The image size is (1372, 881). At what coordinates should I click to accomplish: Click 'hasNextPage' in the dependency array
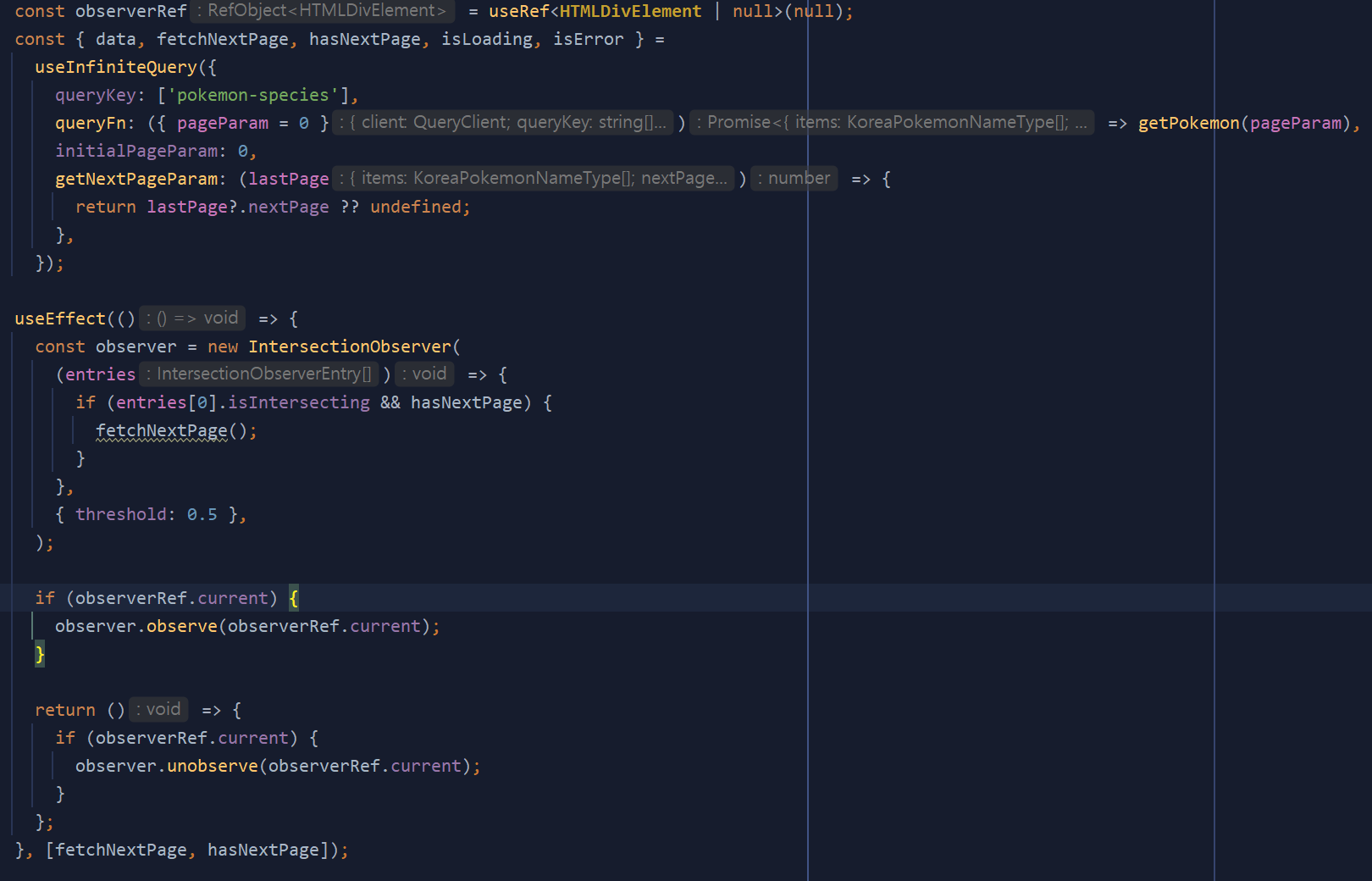263,850
